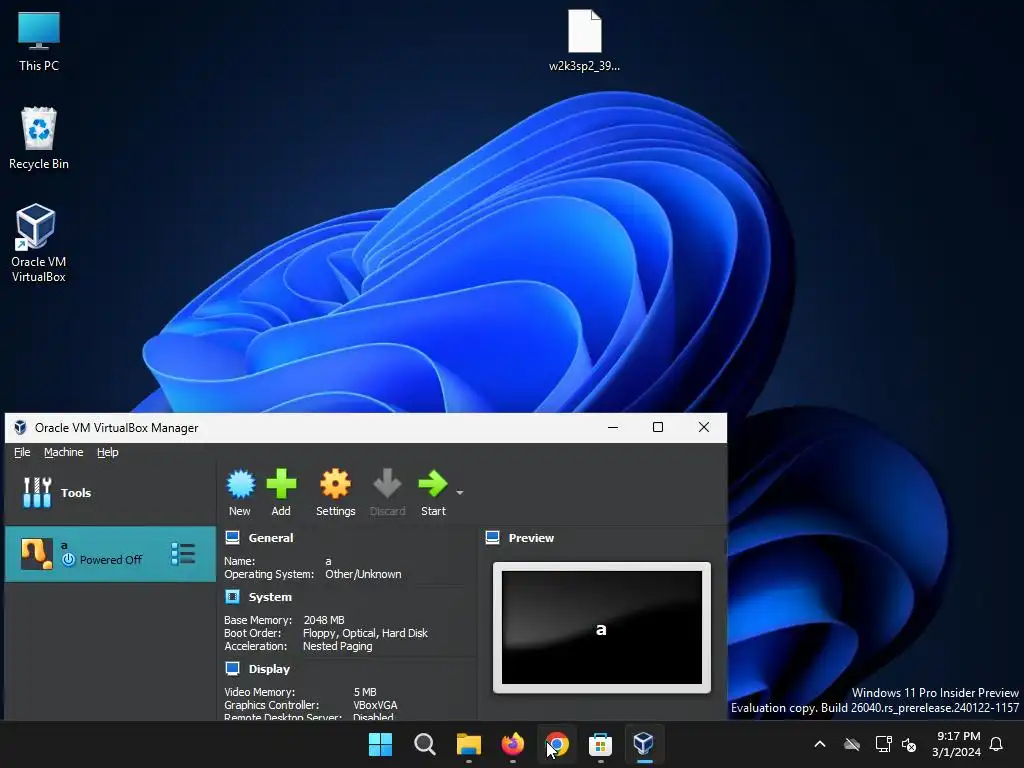
Task: Select the w2k3sp2_39... file on desktop
Action: pyautogui.click(x=584, y=40)
